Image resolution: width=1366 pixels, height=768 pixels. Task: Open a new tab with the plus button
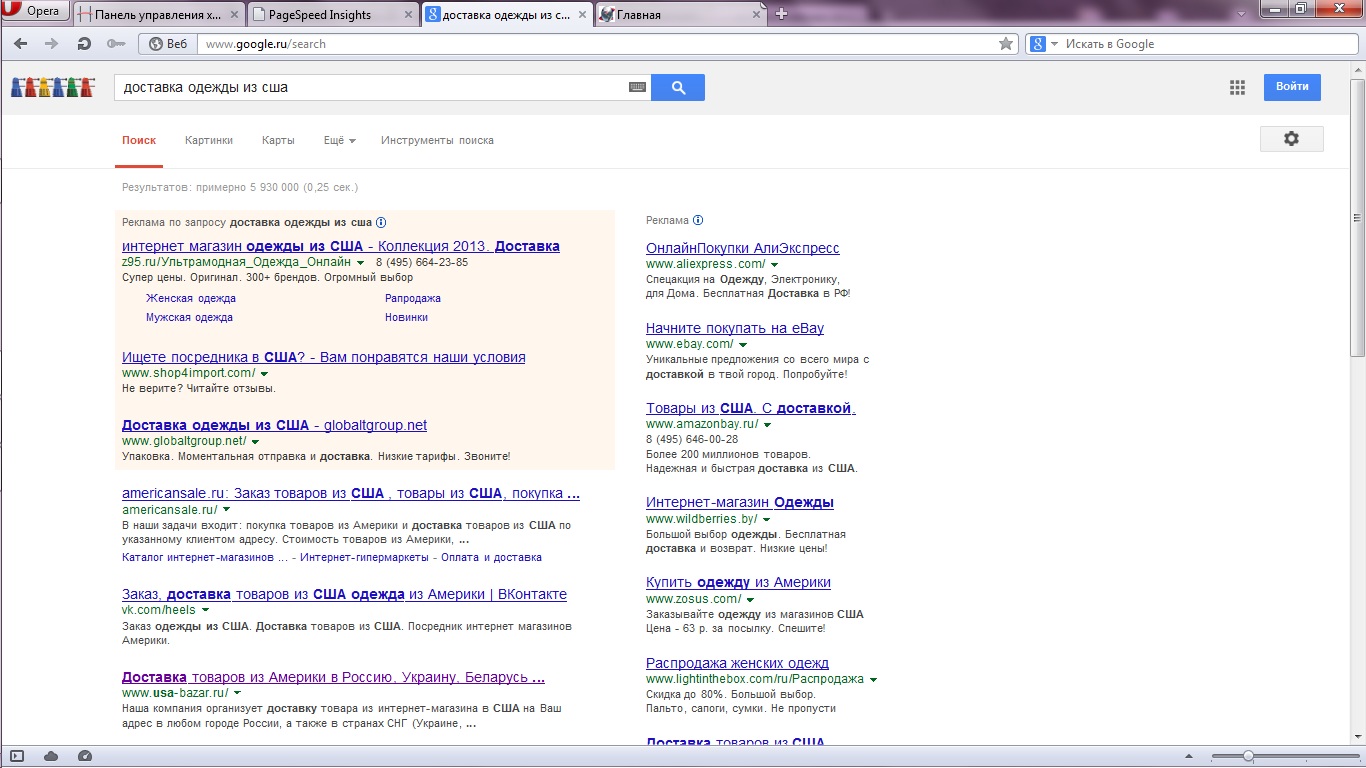[782, 14]
